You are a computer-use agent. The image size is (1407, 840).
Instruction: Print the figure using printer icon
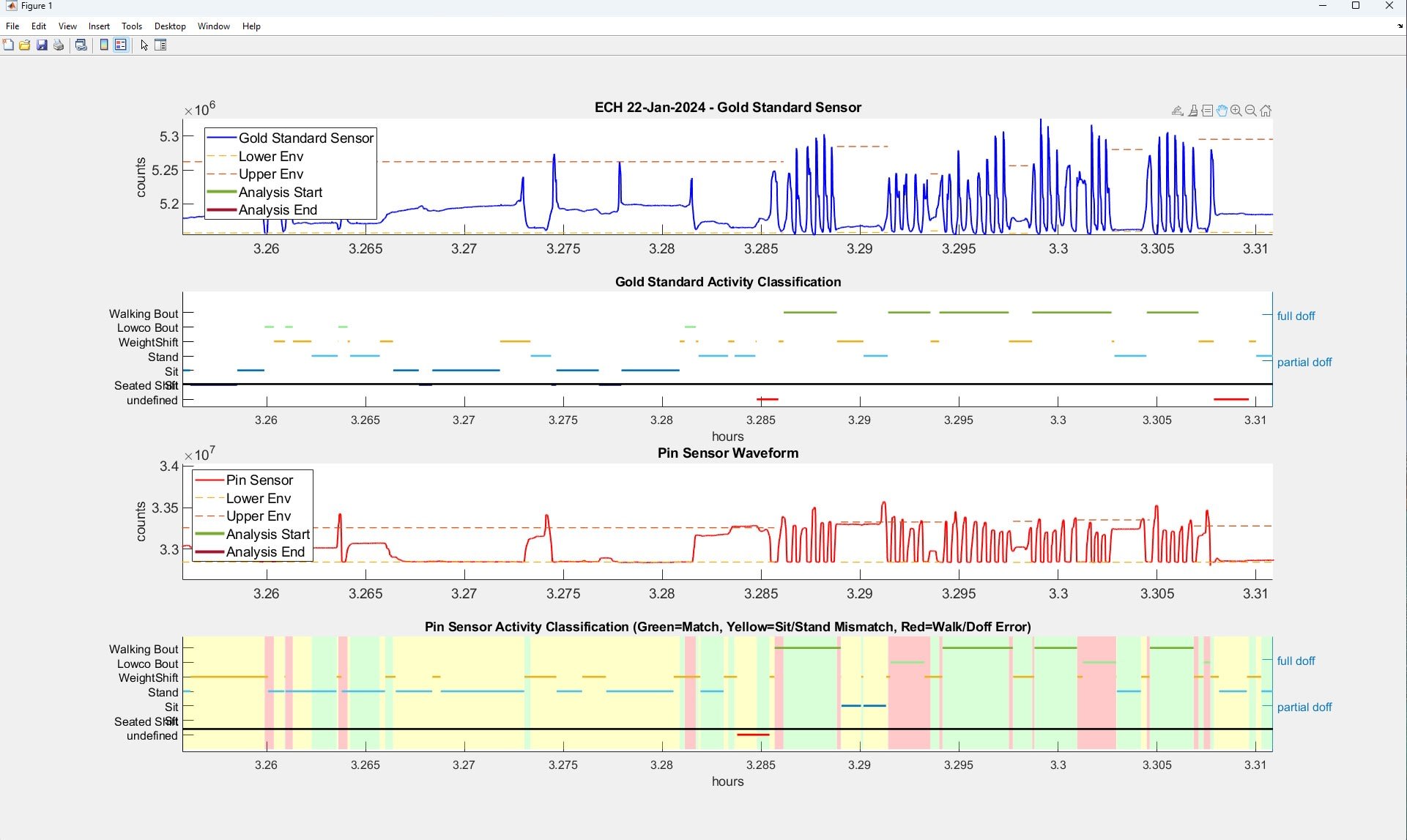[59, 45]
